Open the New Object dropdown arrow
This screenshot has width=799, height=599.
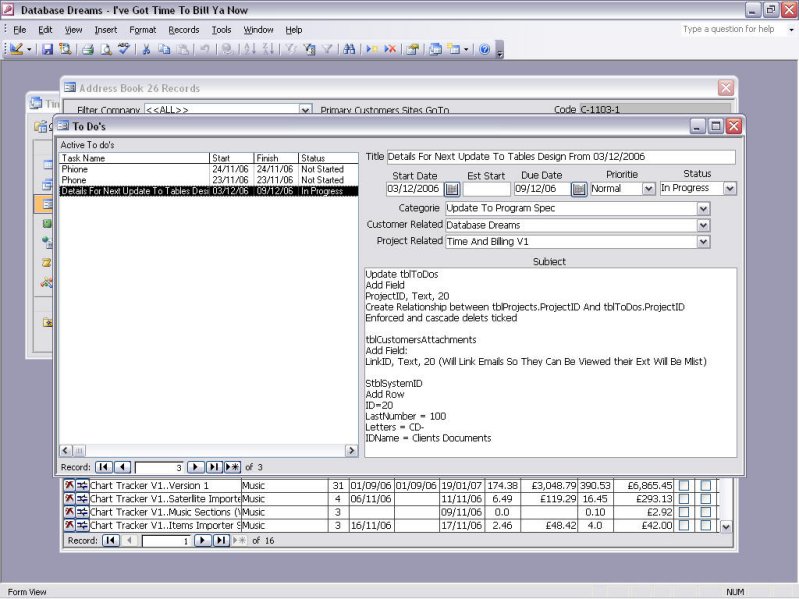466,49
